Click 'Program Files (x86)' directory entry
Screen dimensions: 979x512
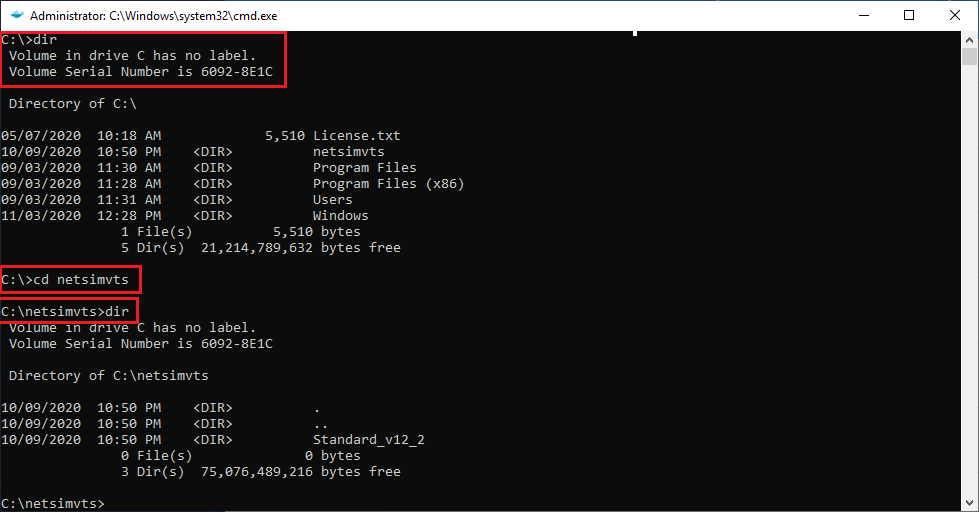point(388,184)
